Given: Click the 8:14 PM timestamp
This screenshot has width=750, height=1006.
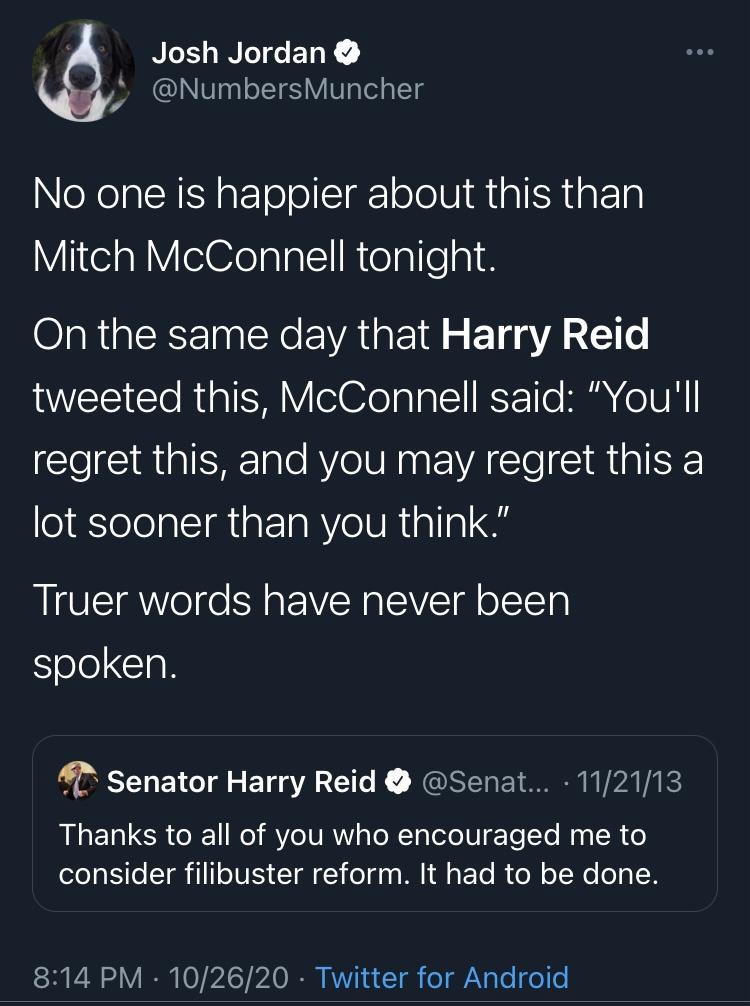Looking at the screenshot, I should [88, 978].
